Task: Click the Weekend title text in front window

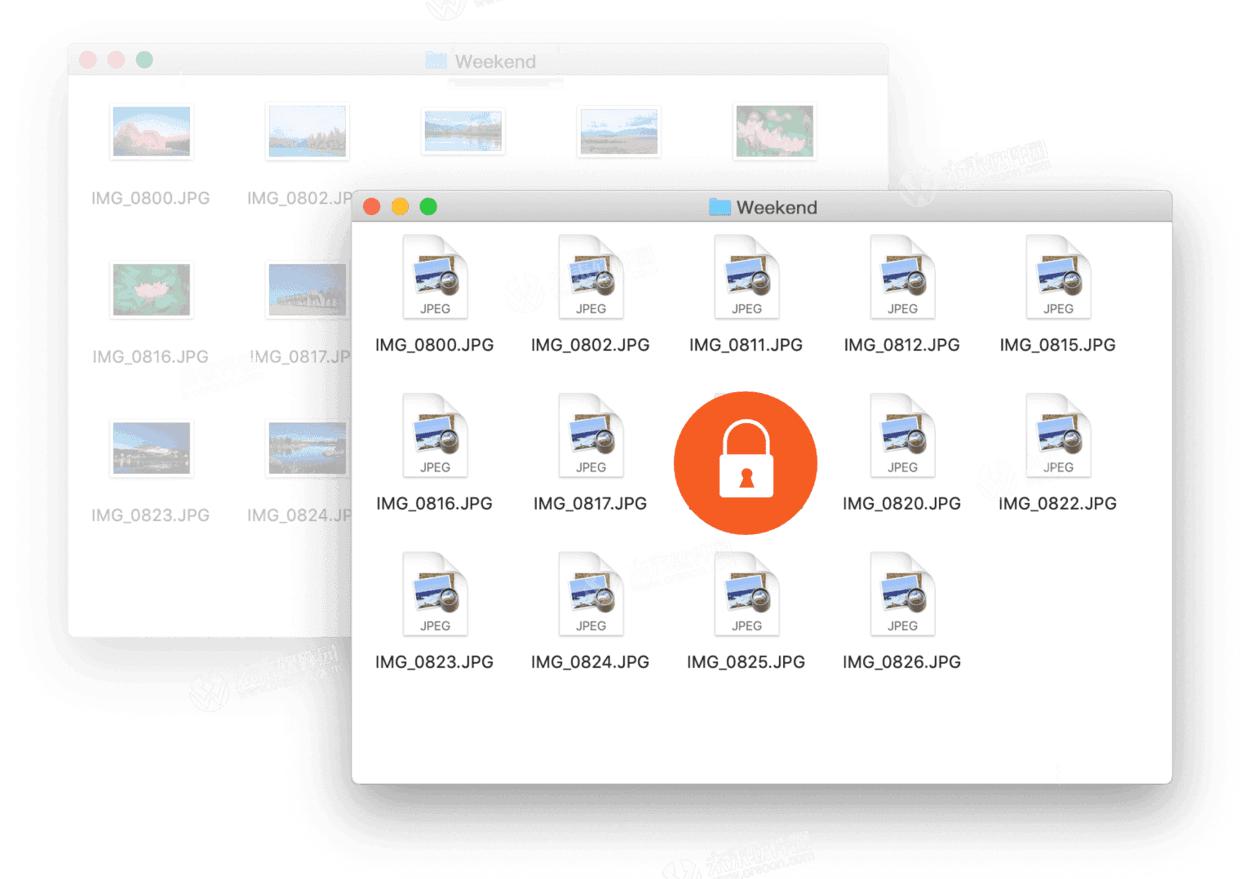Action: tap(777, 207)
